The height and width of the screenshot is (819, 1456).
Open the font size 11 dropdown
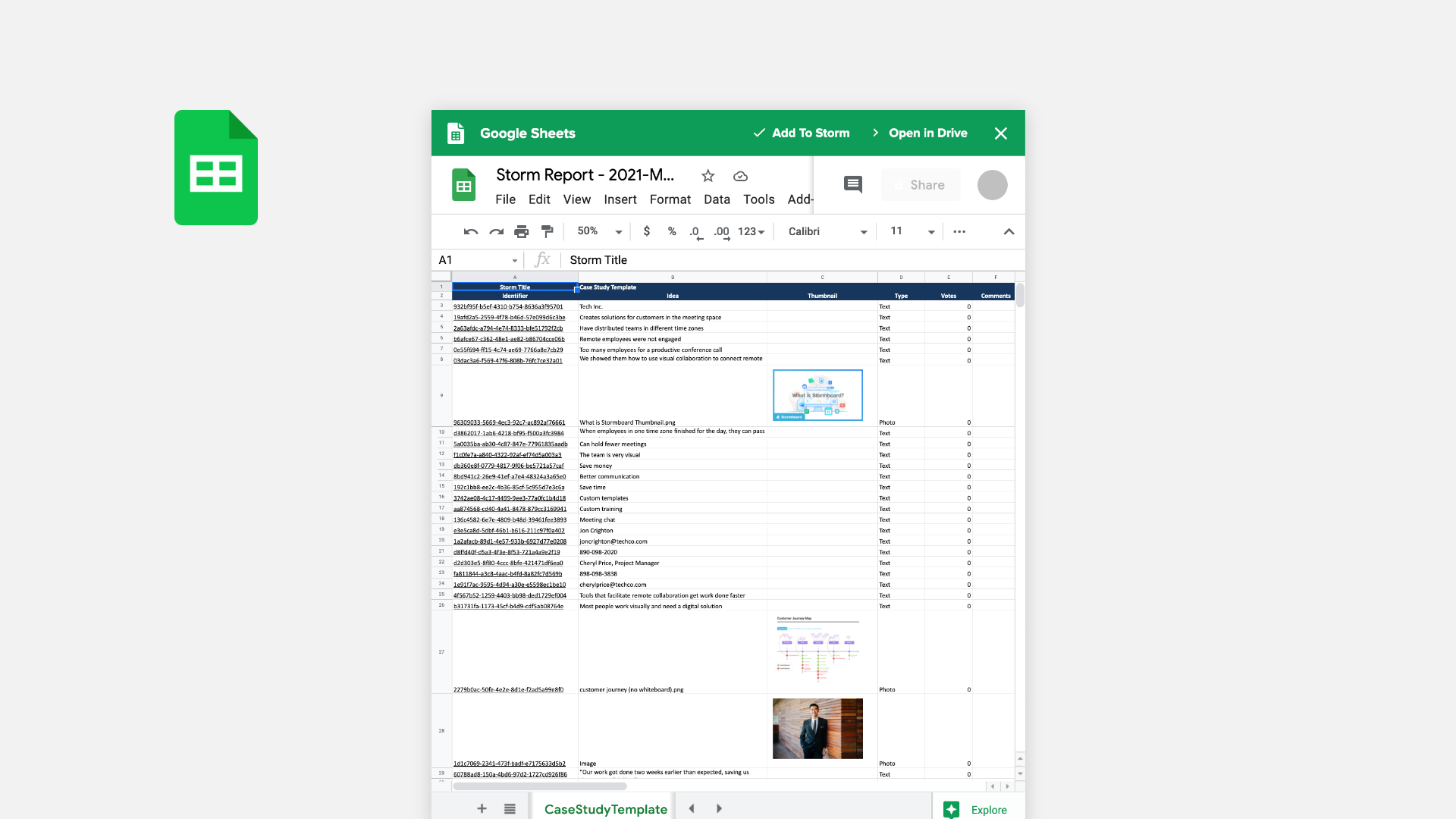click(x=913, y=231)
